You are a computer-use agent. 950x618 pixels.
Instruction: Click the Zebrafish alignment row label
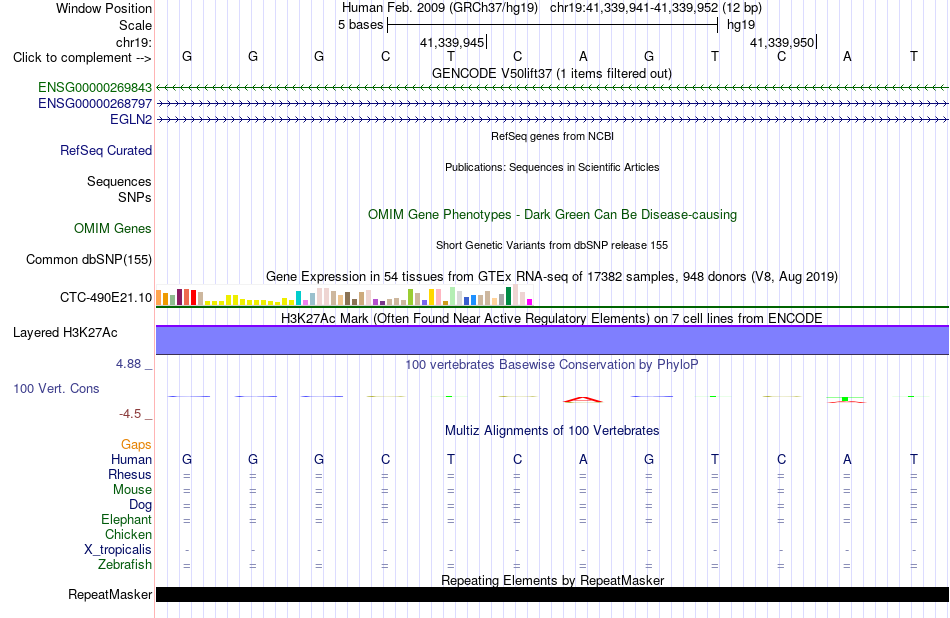pyautogui.click(x=125, y=564)
